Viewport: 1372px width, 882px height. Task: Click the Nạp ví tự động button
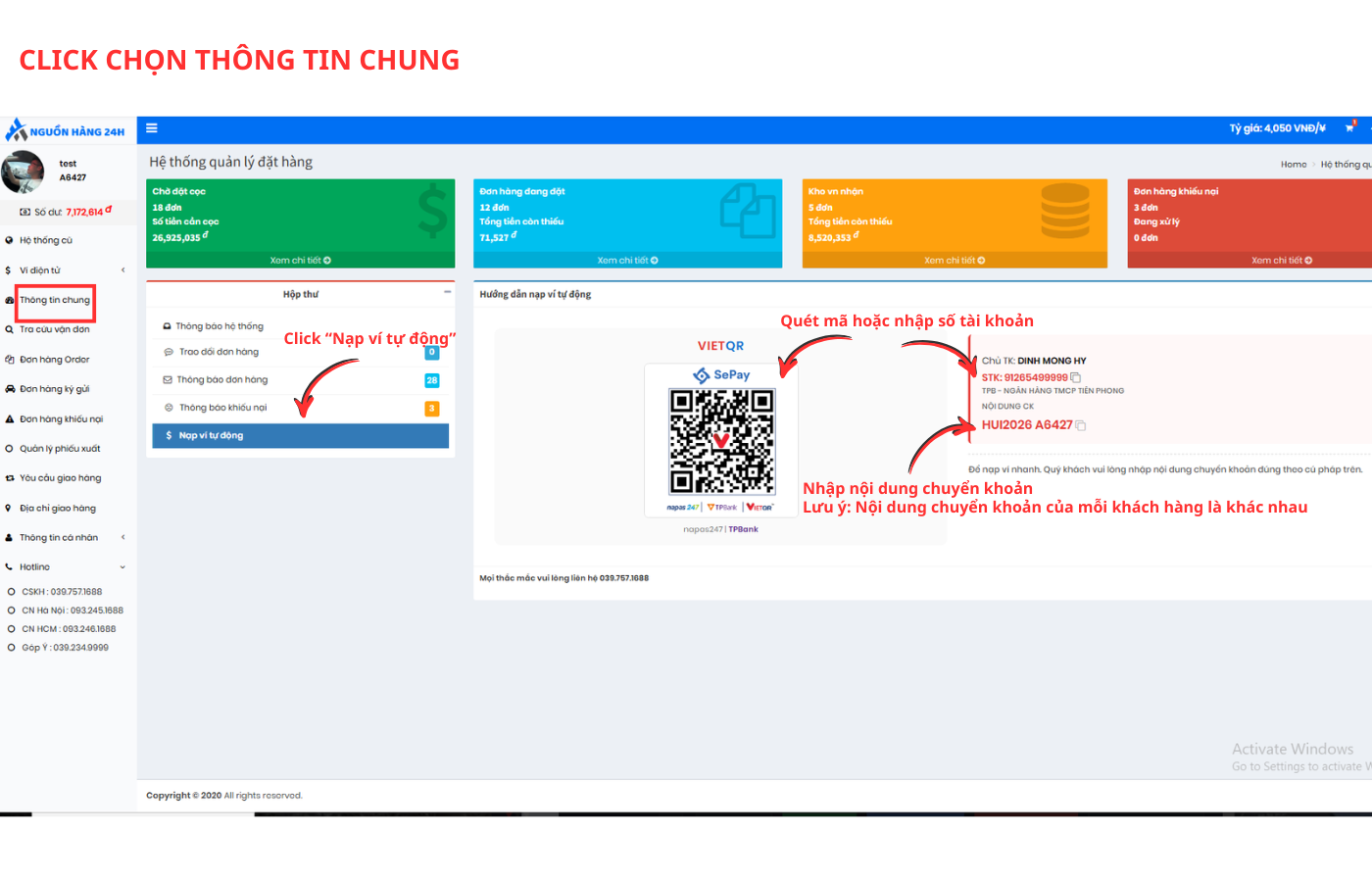300,435
